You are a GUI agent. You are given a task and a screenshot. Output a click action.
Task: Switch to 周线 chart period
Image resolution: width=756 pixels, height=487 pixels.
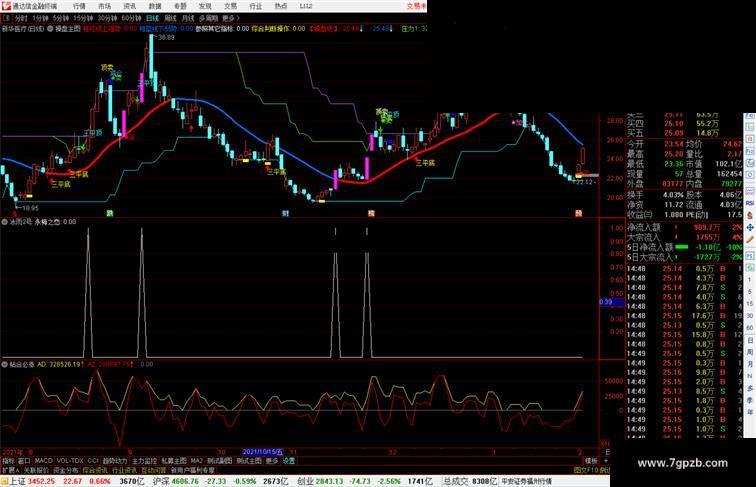coord(170,18)
